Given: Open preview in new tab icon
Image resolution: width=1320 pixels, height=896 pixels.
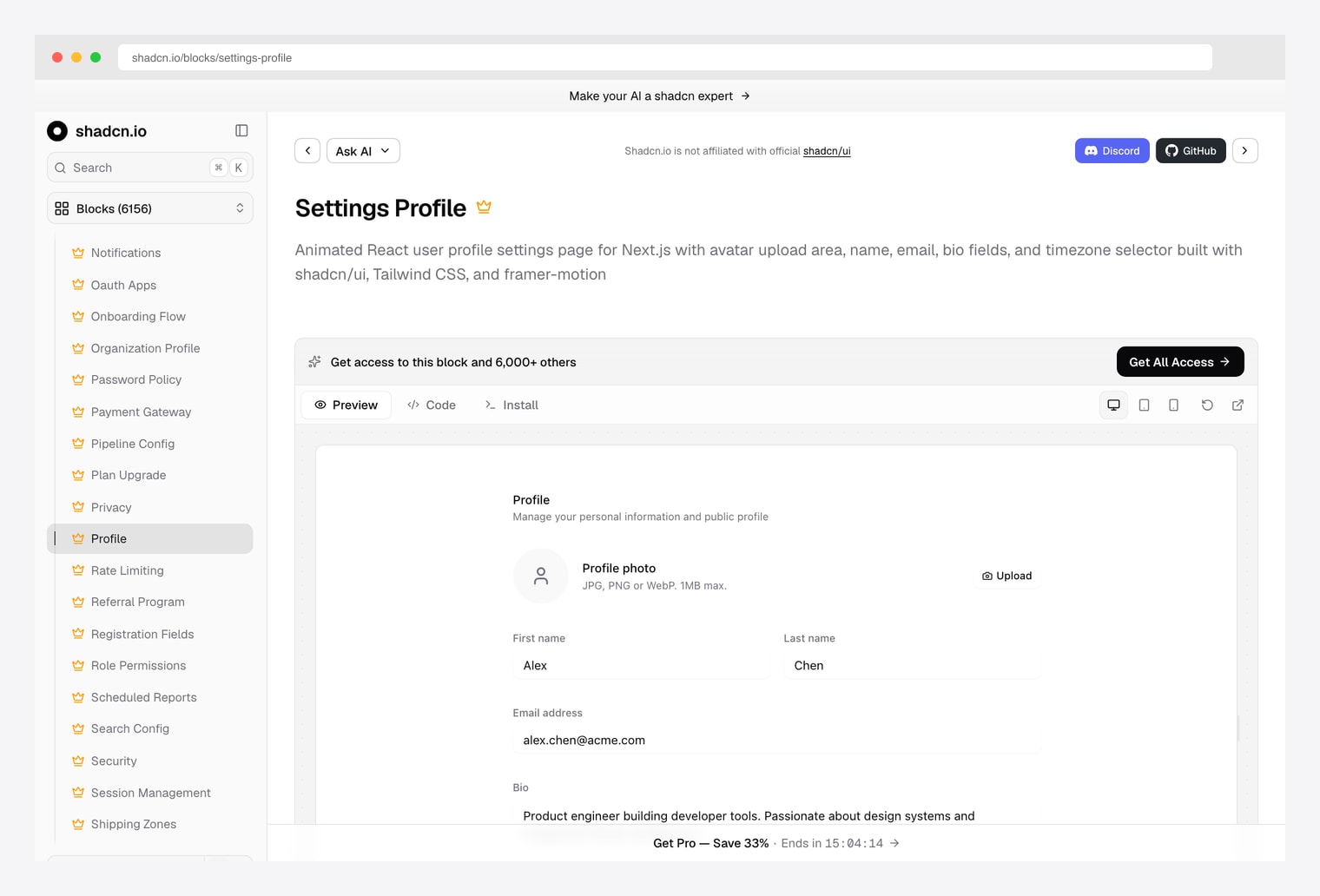Looking at the screenshot, I should pos(1237,405).
